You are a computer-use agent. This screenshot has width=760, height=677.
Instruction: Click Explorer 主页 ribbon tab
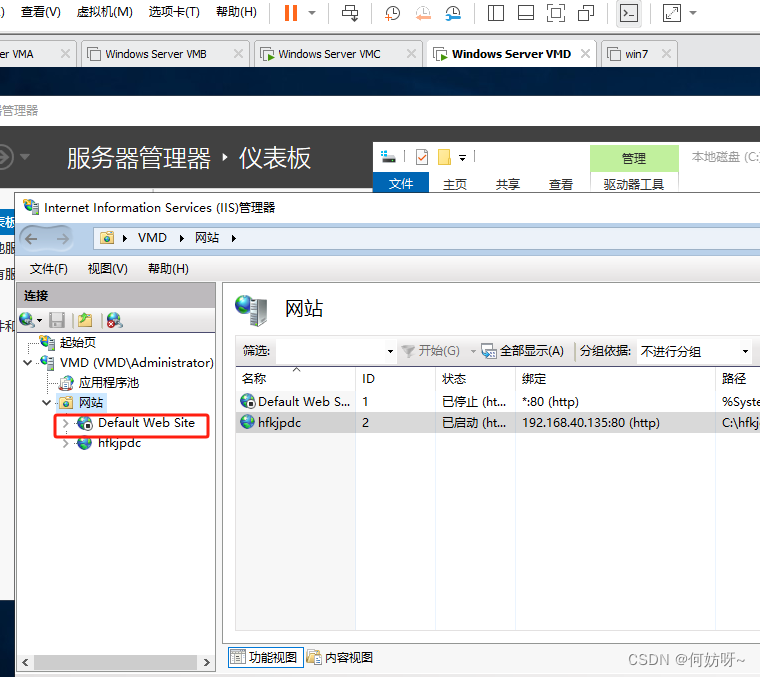pos(455,184)
